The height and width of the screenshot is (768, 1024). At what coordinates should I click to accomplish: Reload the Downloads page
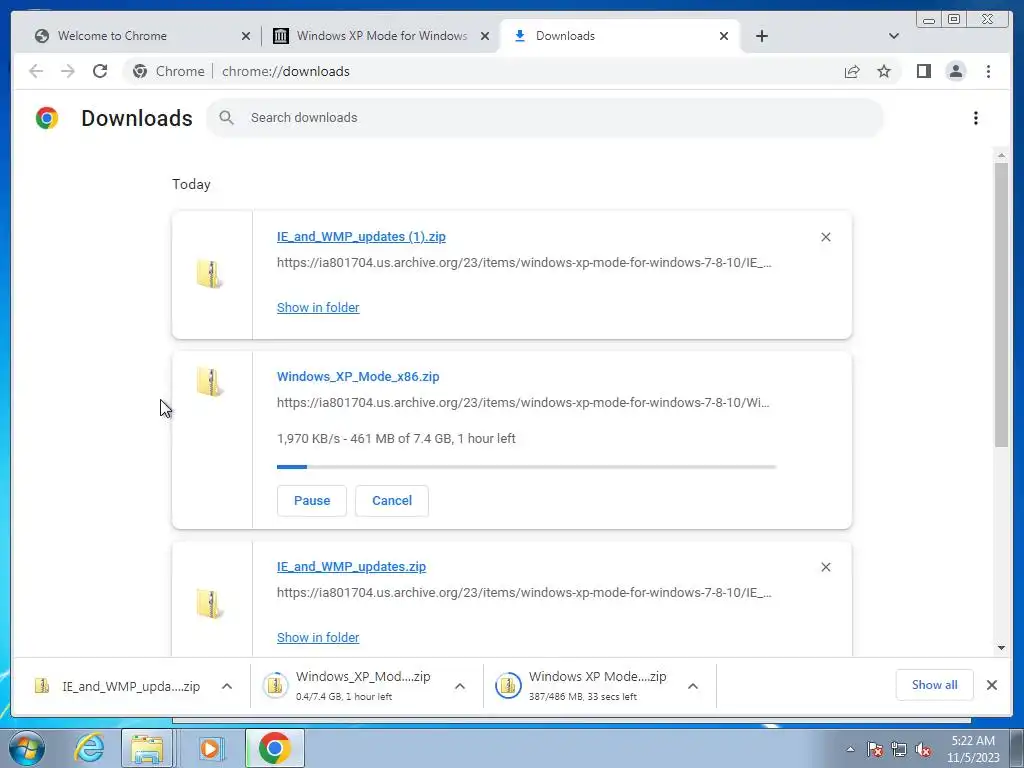coord(100,71)
